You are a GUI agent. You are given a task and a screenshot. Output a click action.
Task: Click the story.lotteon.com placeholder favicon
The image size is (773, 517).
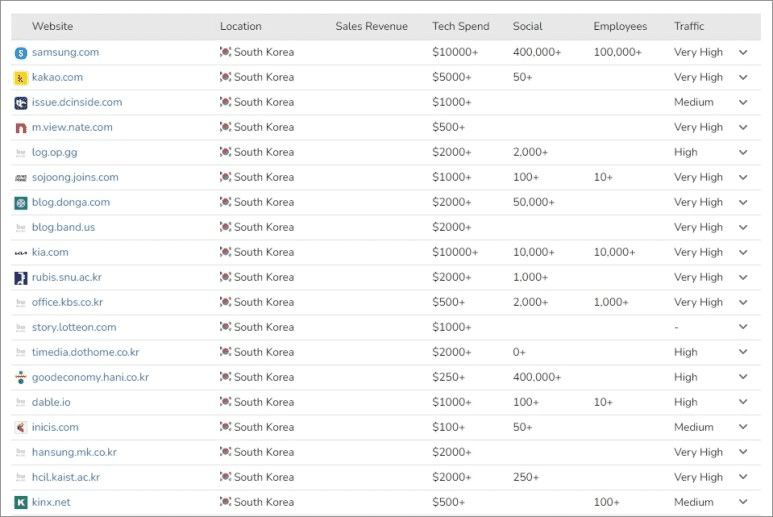pyautogui.click(x=21, y=328)
